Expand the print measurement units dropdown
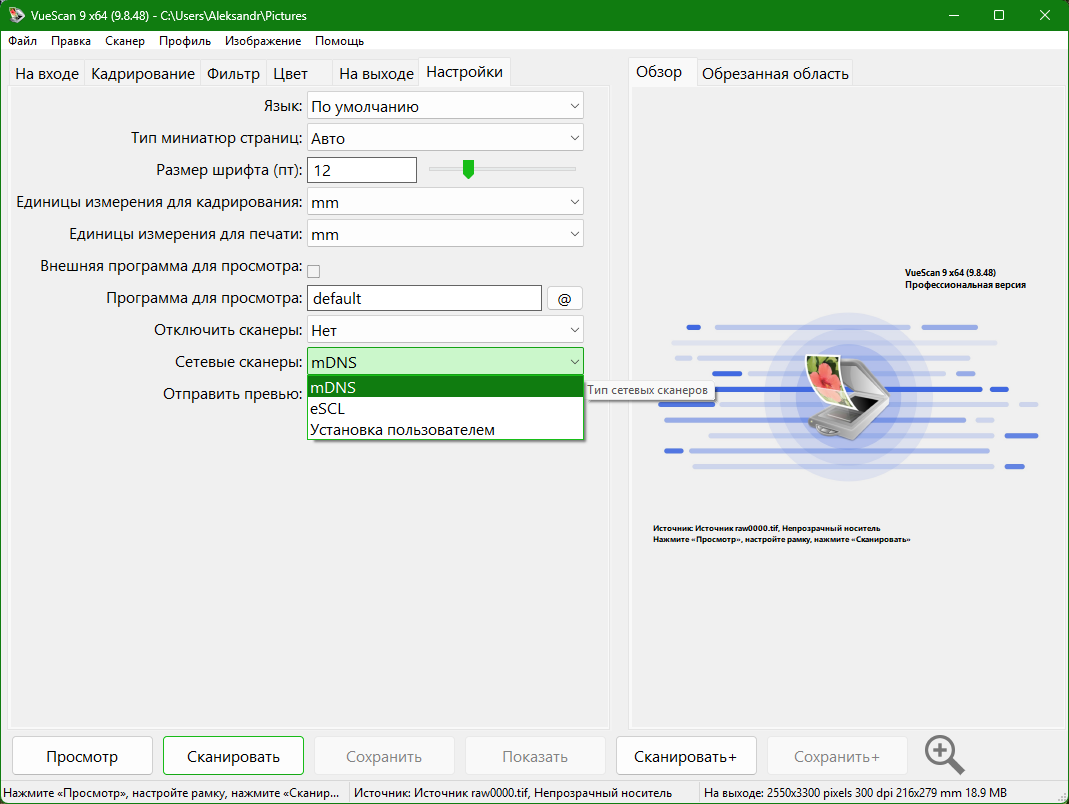1069x804 pixels. [445, 234]
